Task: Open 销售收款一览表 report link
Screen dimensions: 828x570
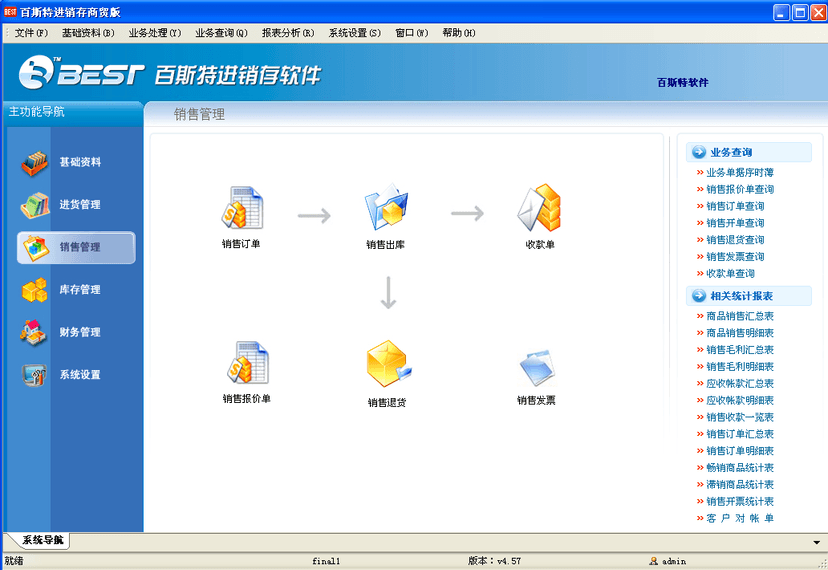Action: [x=740, y=417]
